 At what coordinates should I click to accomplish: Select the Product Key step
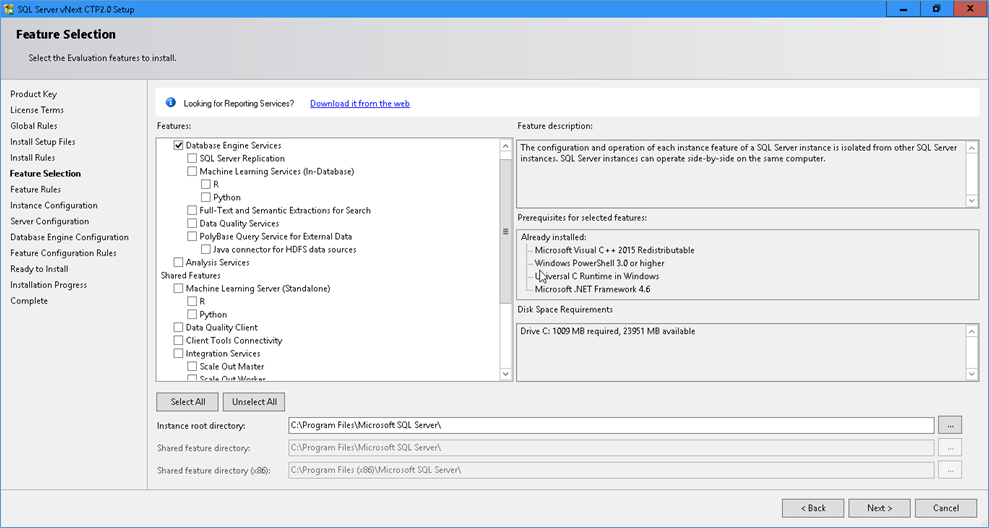click(33, 94)
